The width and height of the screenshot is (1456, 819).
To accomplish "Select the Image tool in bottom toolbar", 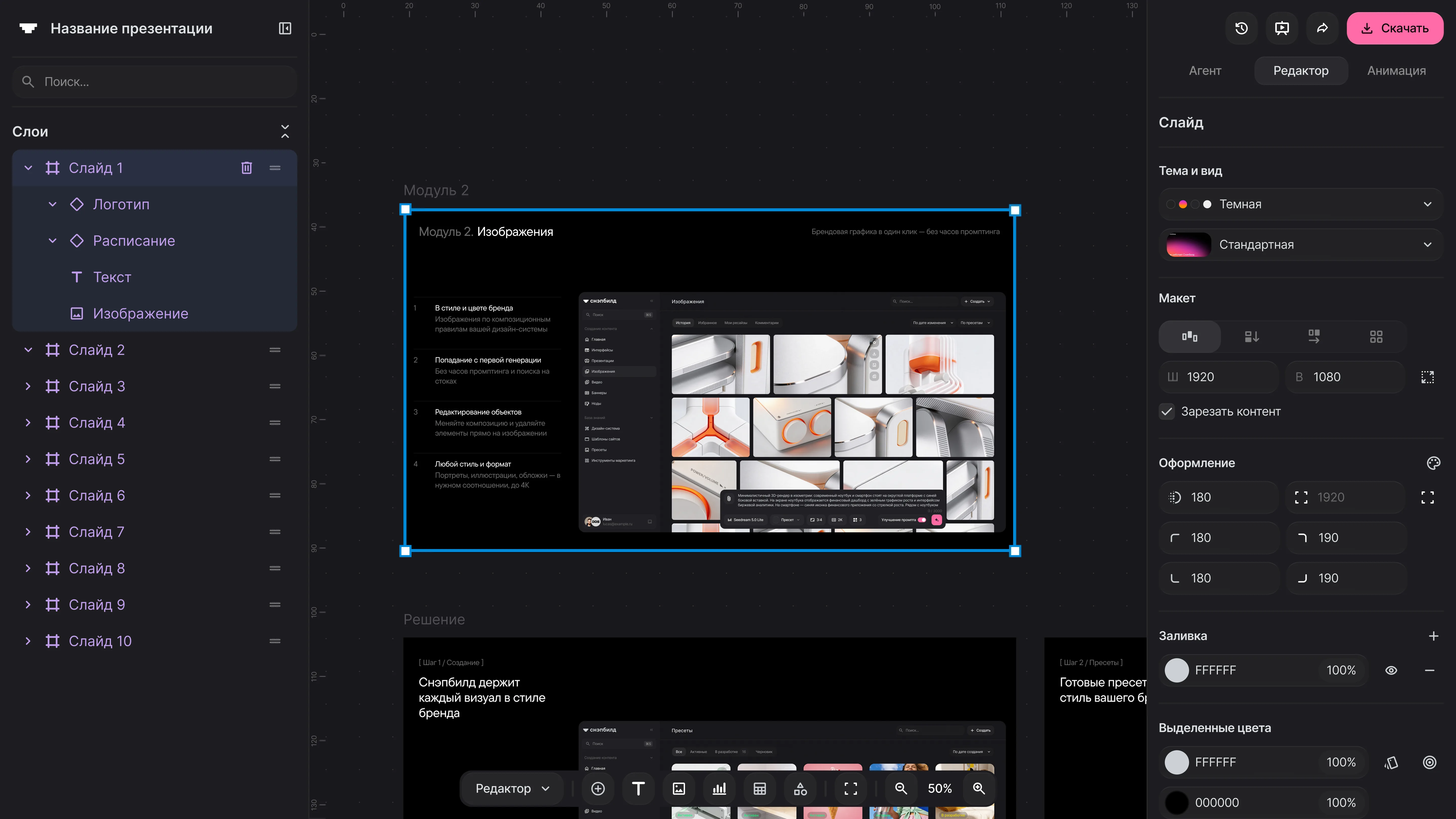I will (x=679, y=788).
